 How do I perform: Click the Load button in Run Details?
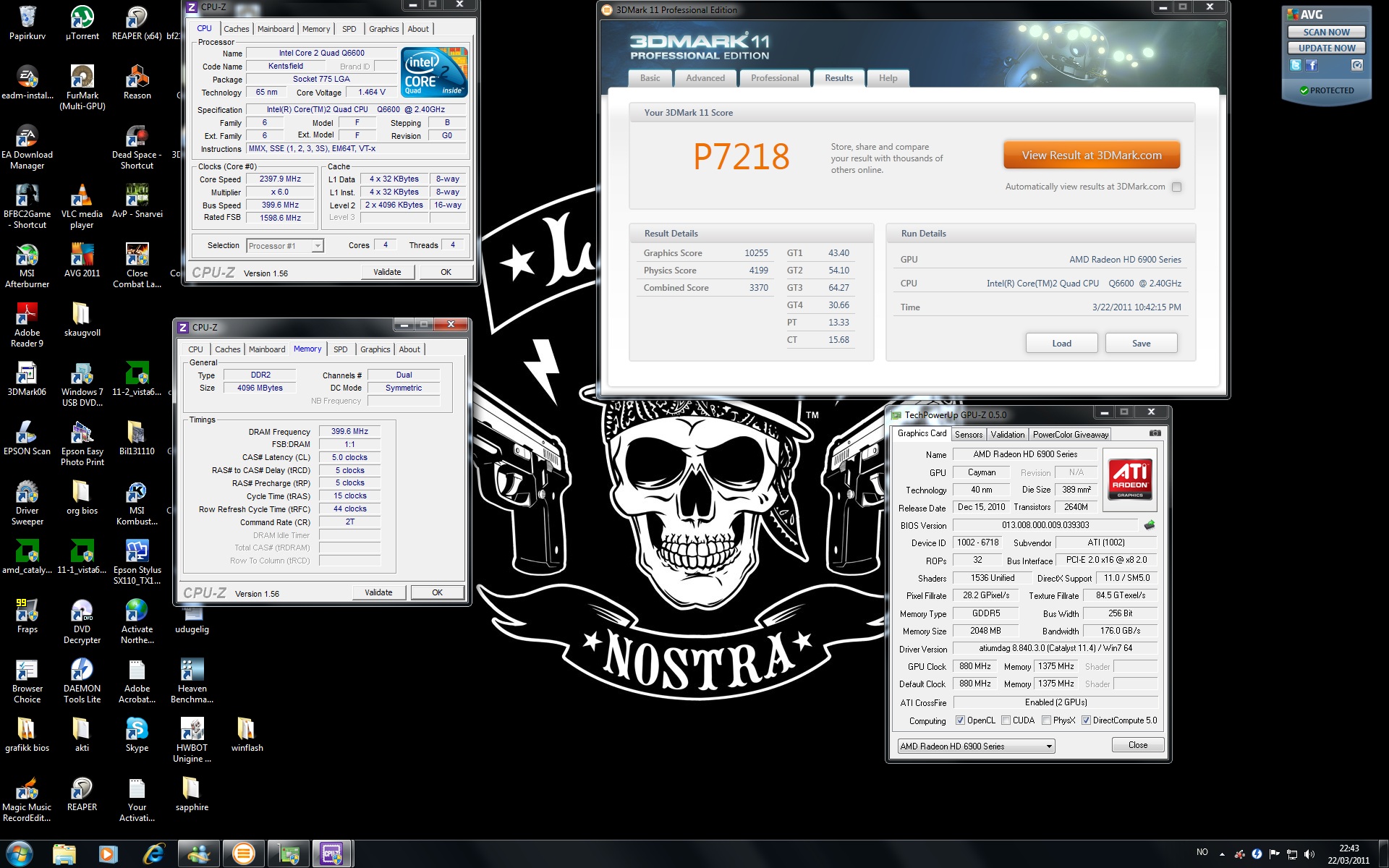point(1061,344)
